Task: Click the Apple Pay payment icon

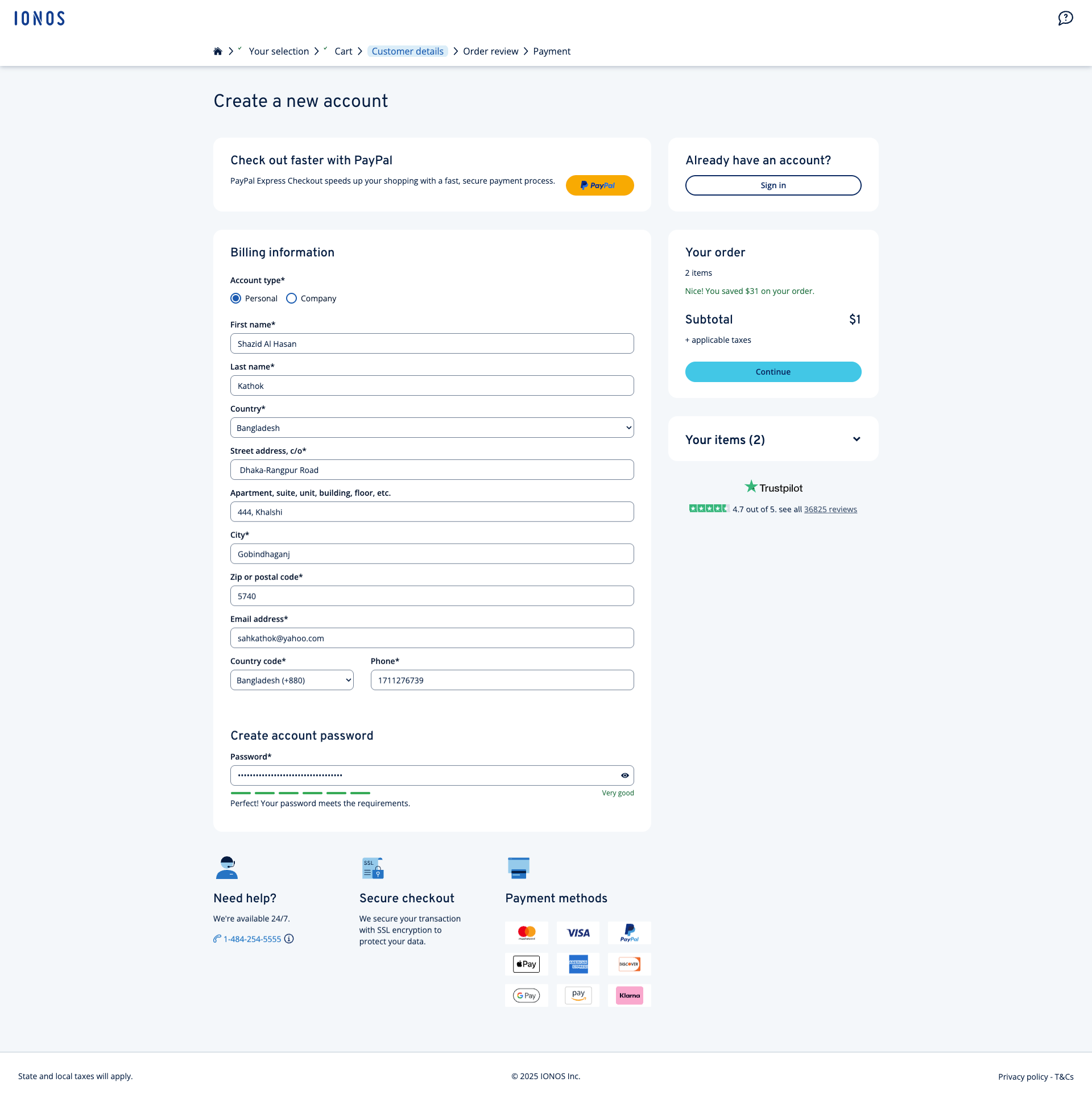Action: click(526, 964)
